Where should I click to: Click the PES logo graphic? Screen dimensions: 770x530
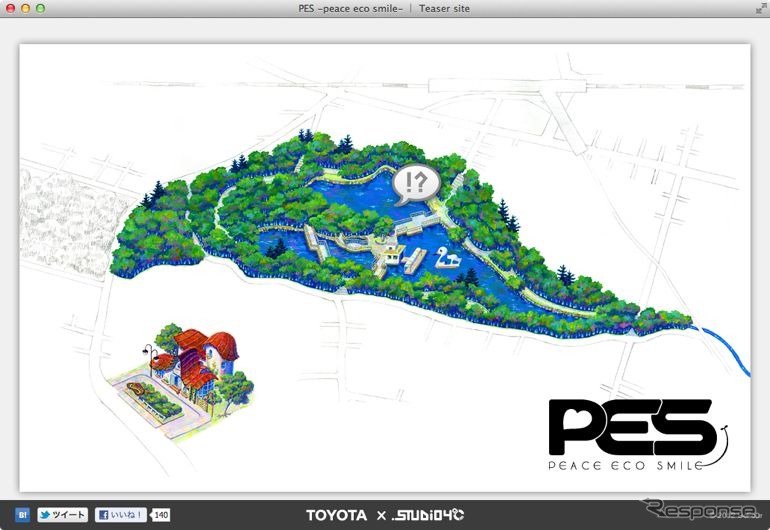629,426
